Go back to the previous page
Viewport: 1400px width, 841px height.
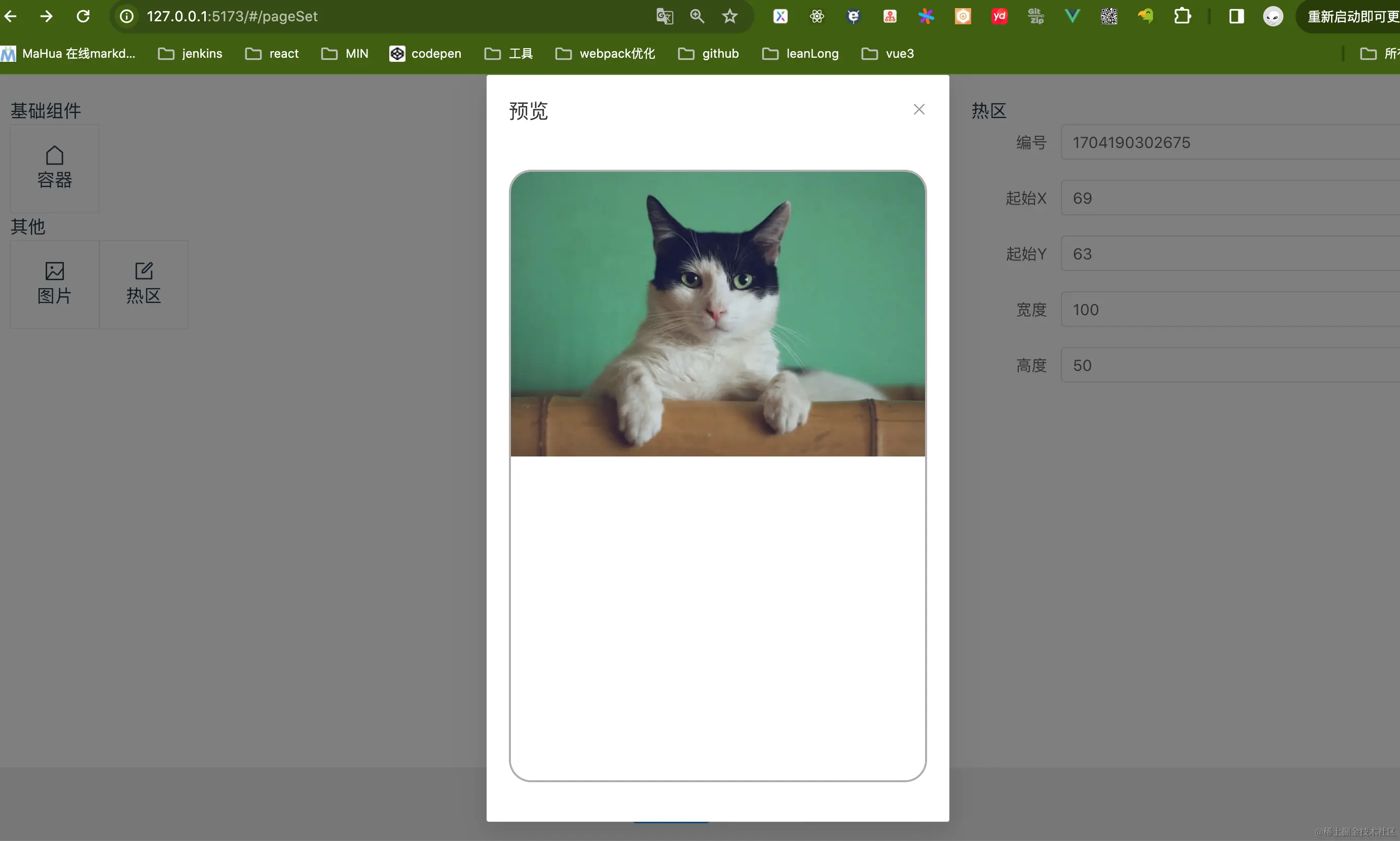(11, 16)
